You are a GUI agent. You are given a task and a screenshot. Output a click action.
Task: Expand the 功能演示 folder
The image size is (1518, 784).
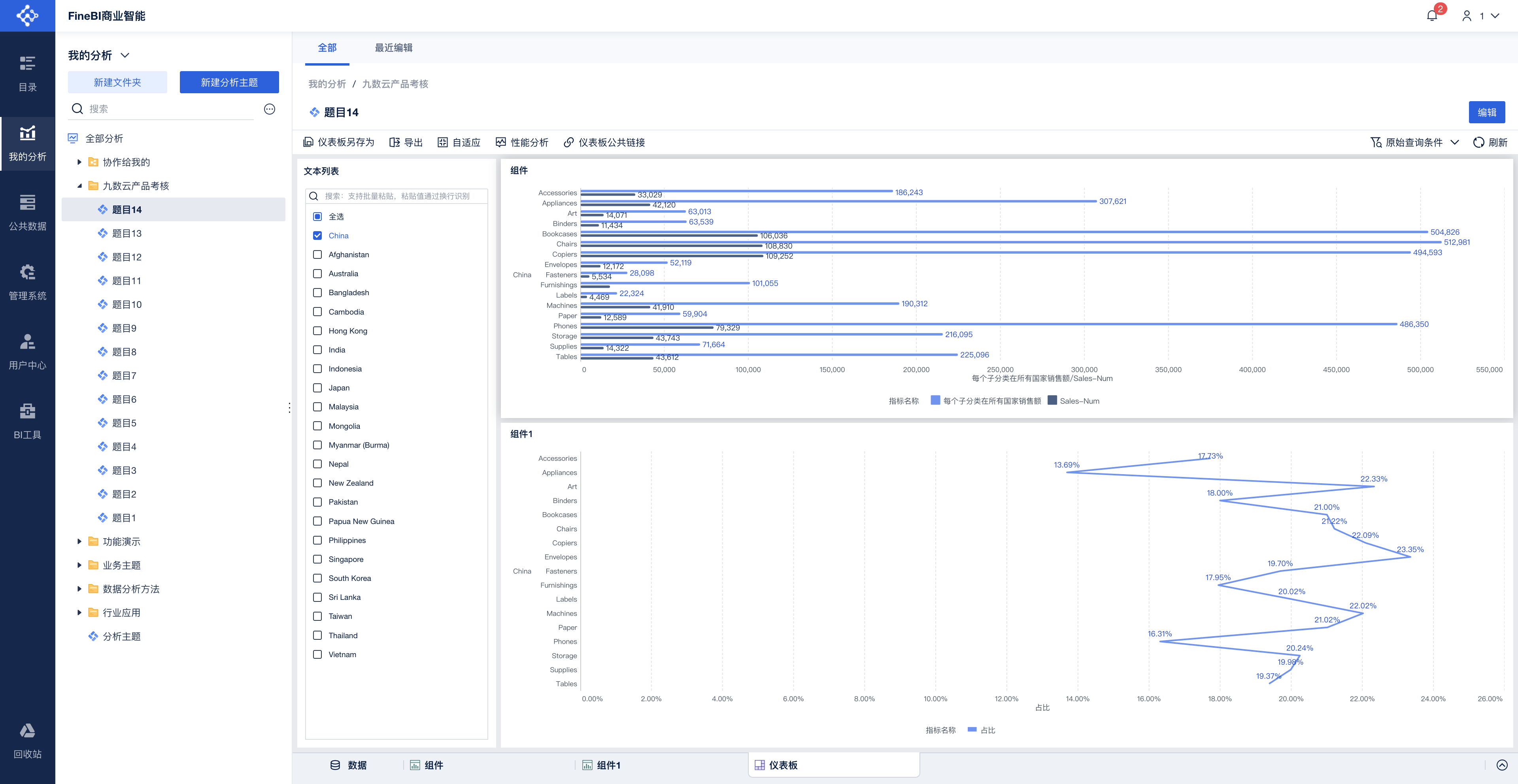click(79, 541)
